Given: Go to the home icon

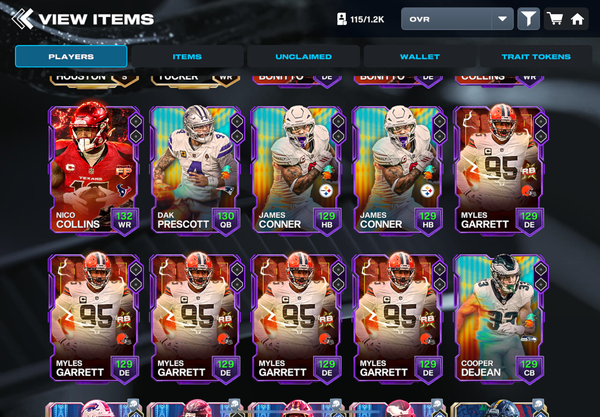Looking at the screenshot, I should click(577, 19).
